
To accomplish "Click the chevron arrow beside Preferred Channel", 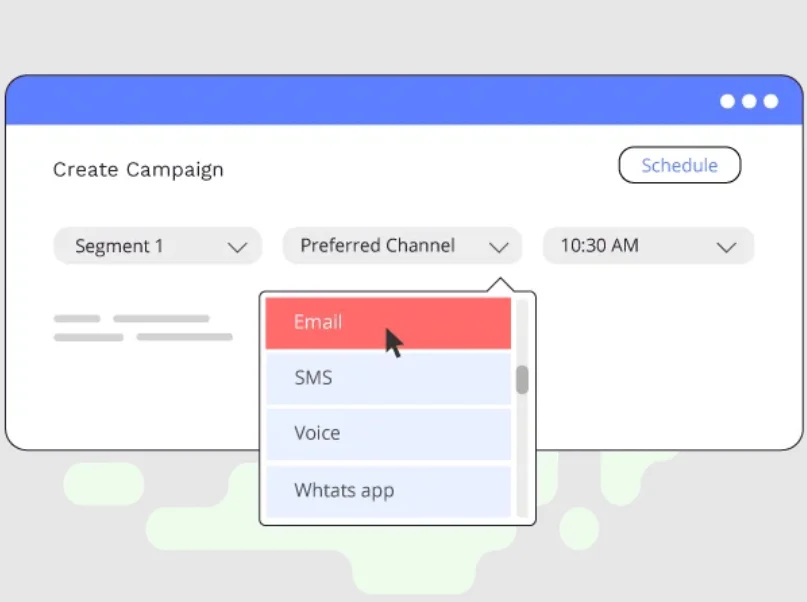I will coord(499,247).
